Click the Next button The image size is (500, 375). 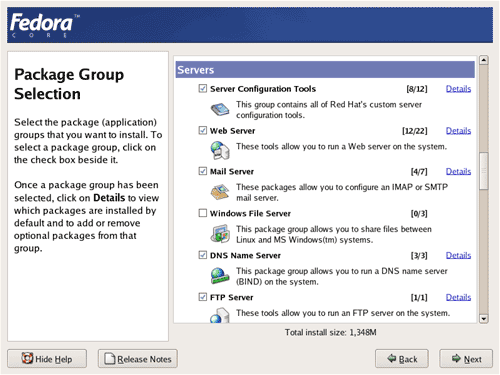point(466,359)
